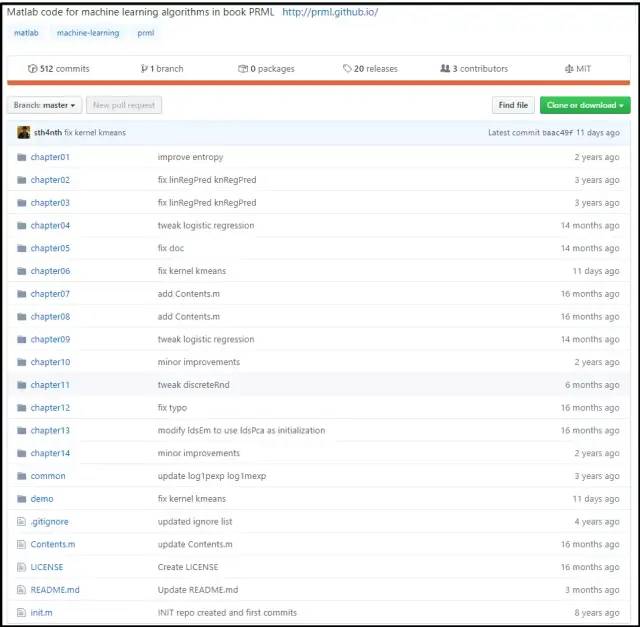Open the modify ldsEm commit message
This screenshot has height=627, width=640.
pyautogui.click(x=241, y=431)
